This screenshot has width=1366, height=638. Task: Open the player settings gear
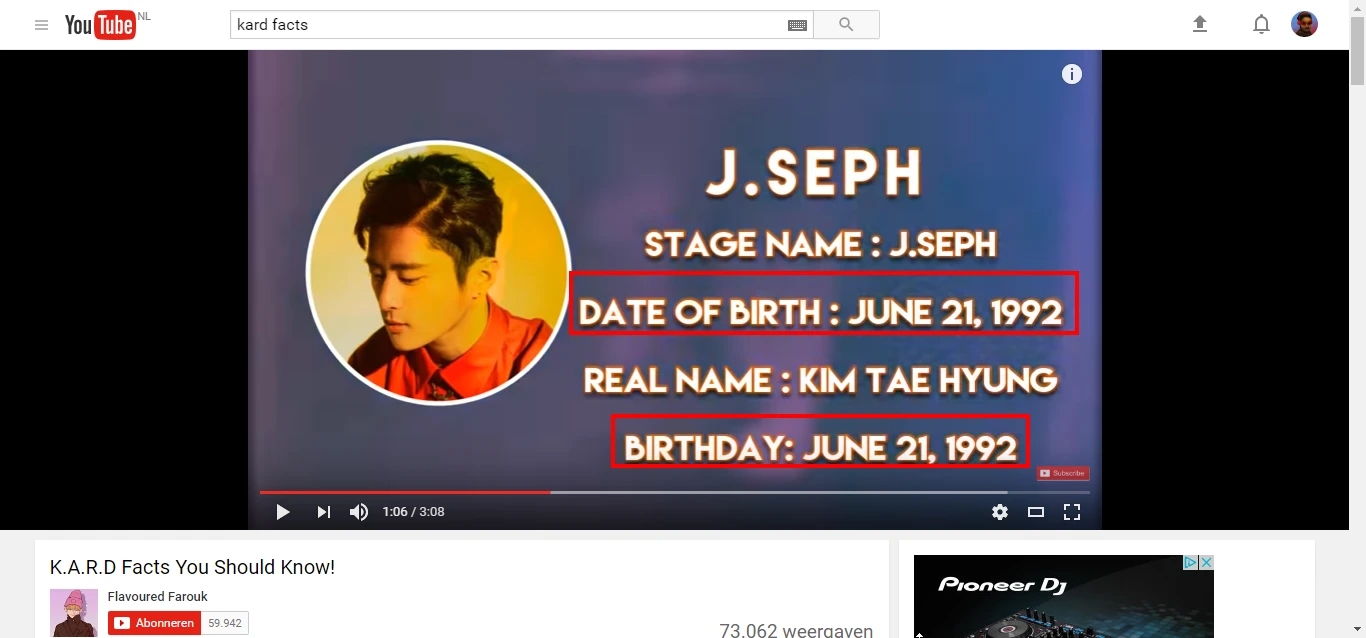(1000, 512)
